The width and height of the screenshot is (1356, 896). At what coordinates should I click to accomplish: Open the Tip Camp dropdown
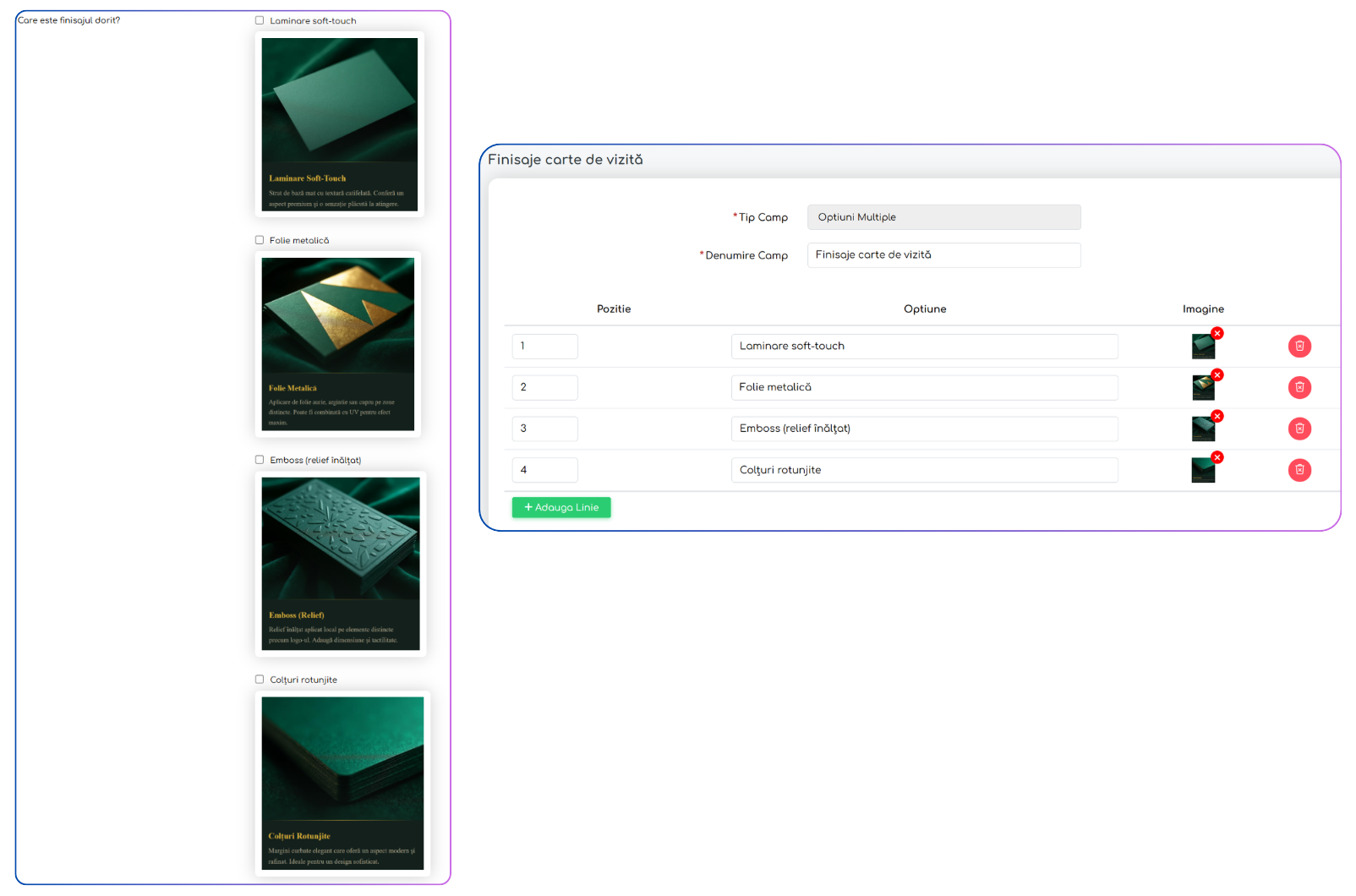point(943,217)
